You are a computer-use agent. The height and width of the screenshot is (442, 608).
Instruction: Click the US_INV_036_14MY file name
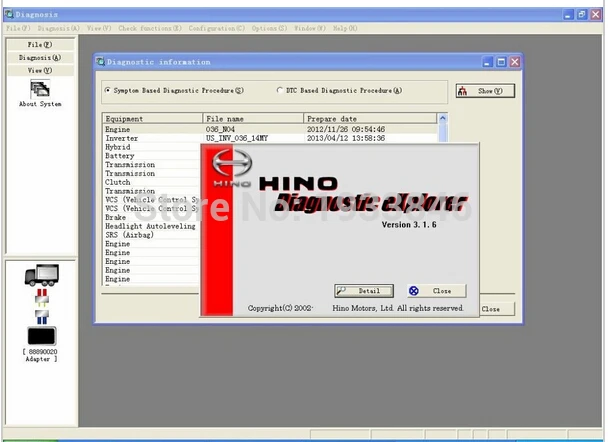point(237,138)
